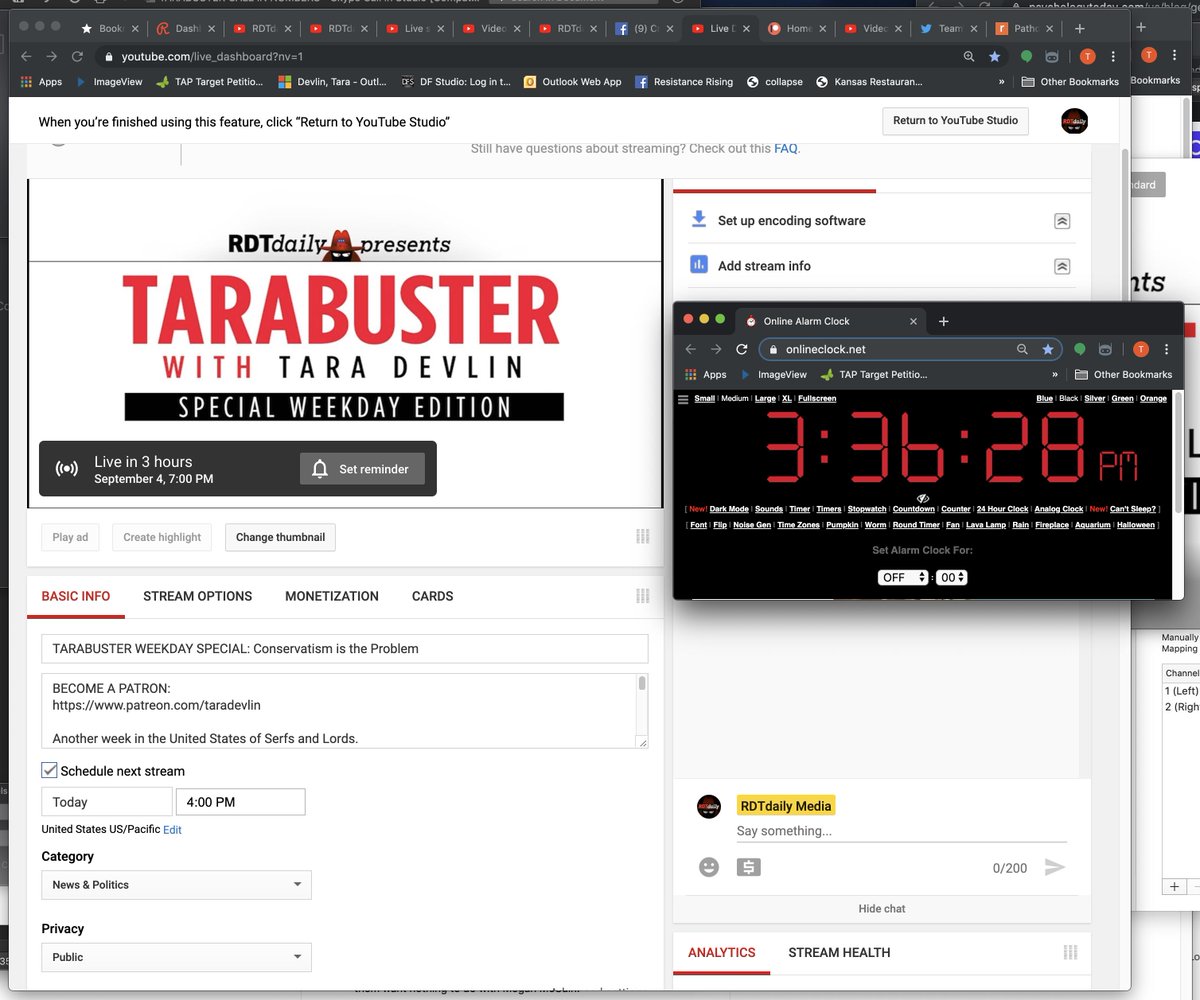Open a new tab in the alarm clock window
This screenshot has height=1000, width=1200.
[943, 321]
